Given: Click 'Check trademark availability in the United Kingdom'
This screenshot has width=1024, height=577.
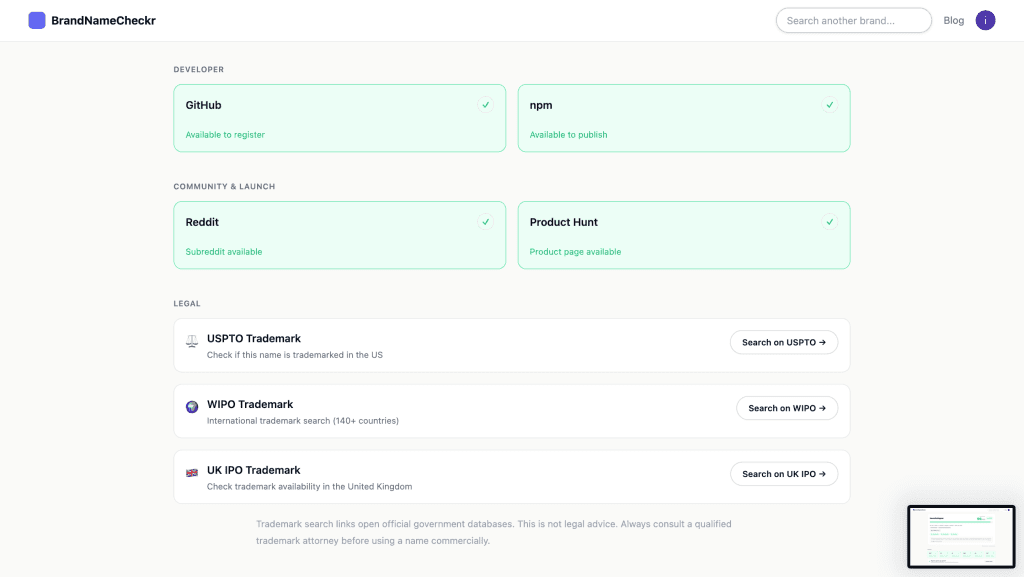Looking at the screenshot, I should (309, 486).
